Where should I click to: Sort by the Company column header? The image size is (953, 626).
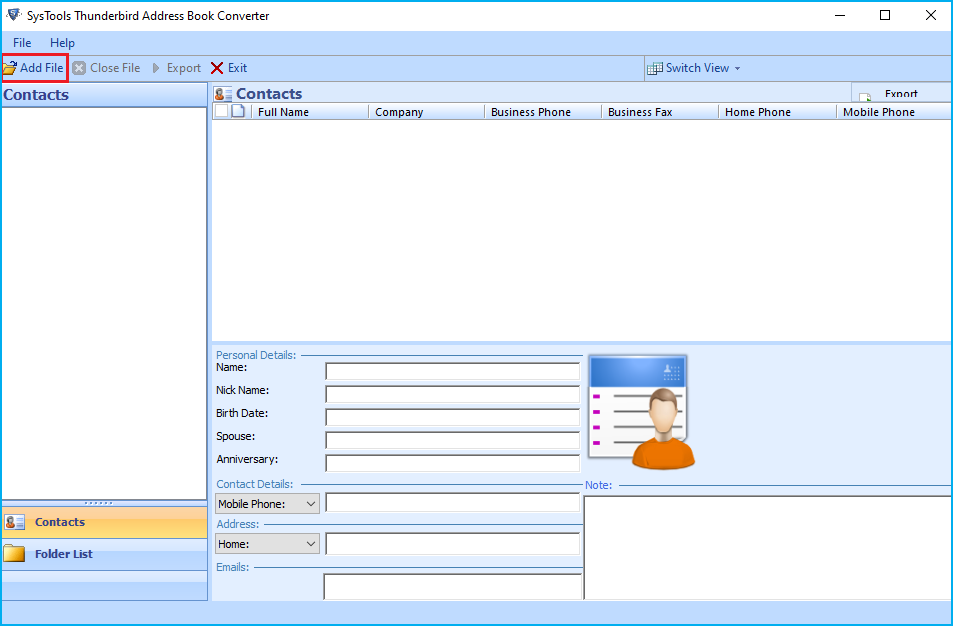click(x=426, y=112)
